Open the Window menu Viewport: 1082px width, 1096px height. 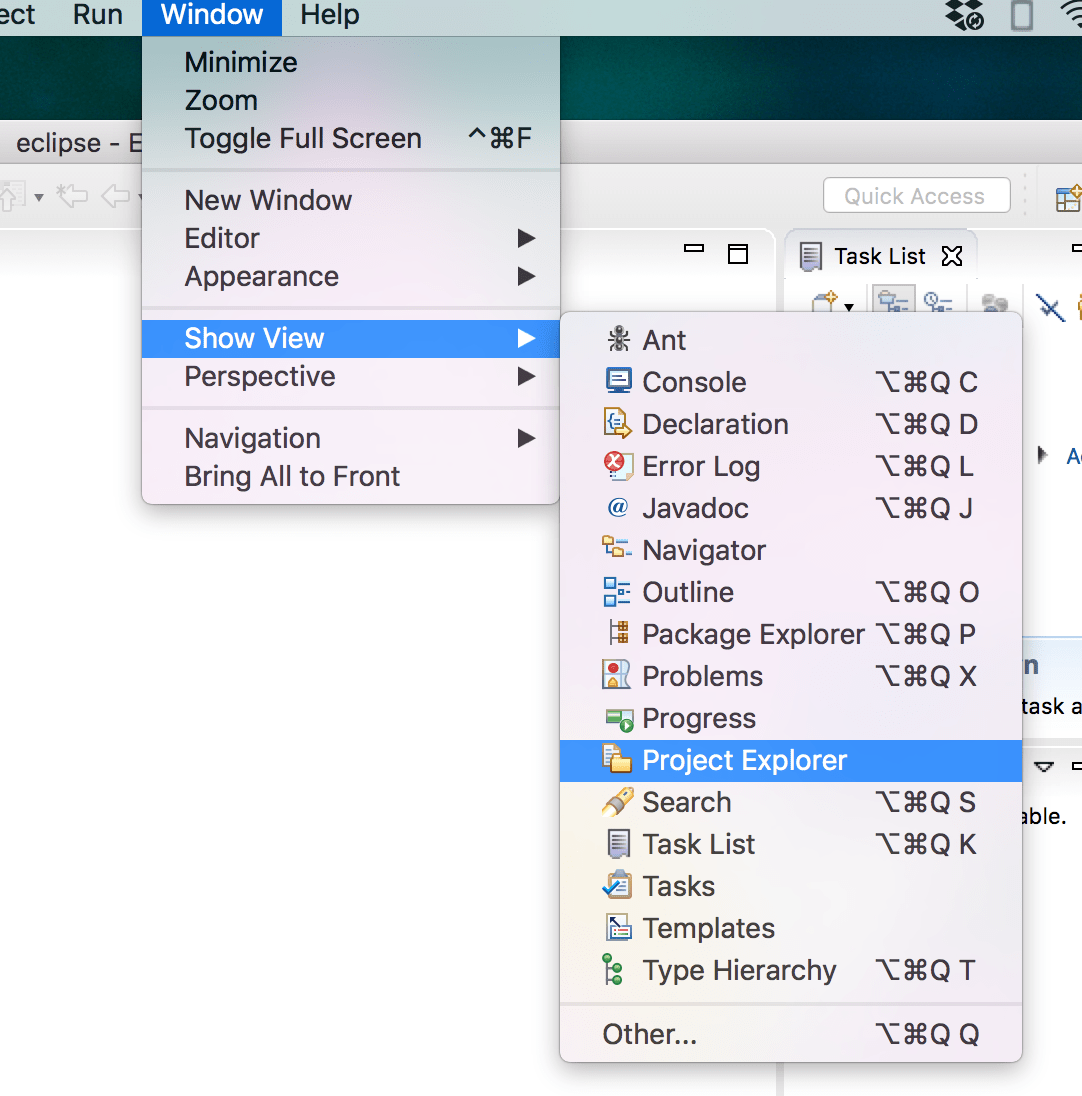[x=212, y=15]
